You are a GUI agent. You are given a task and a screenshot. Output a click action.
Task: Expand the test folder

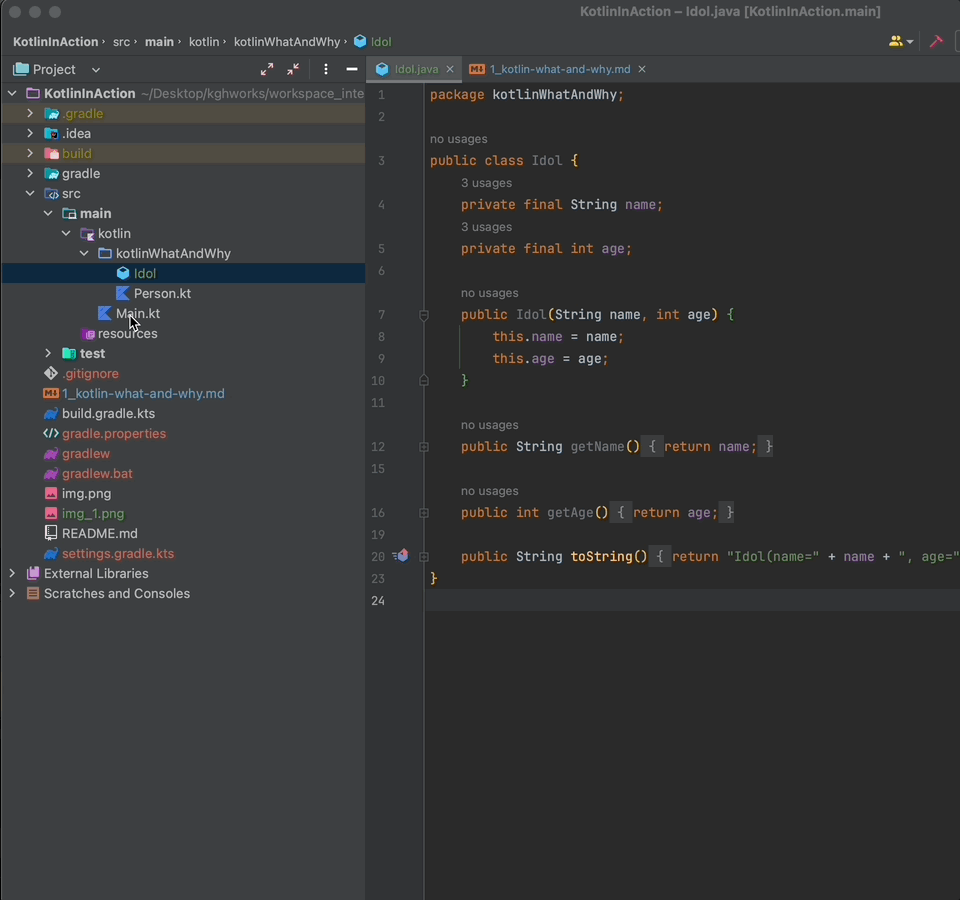pos(48,353)
